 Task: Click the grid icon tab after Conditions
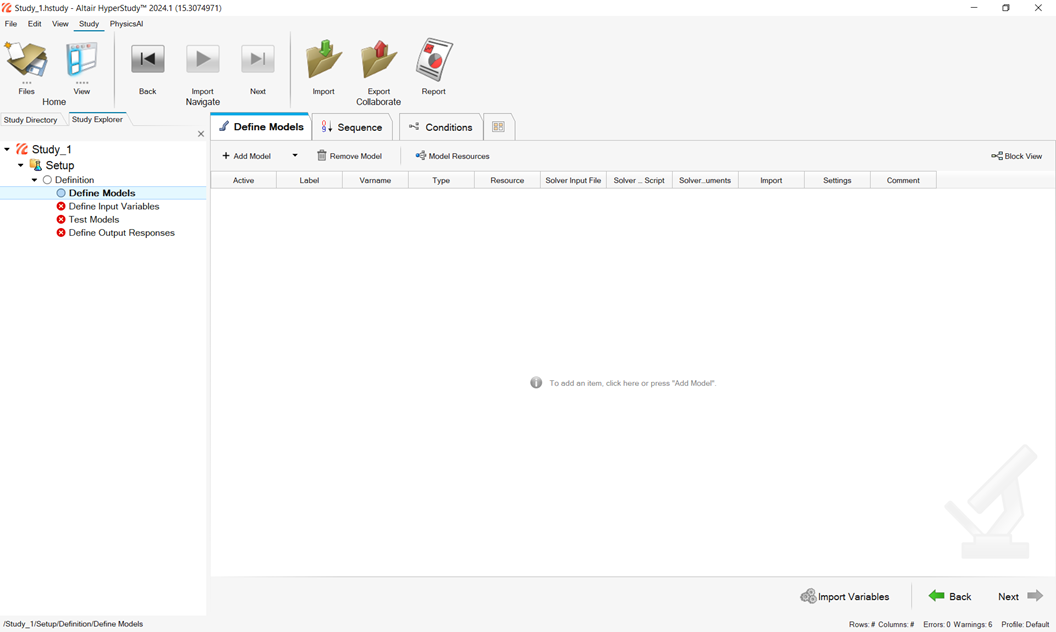pos(498,127)
